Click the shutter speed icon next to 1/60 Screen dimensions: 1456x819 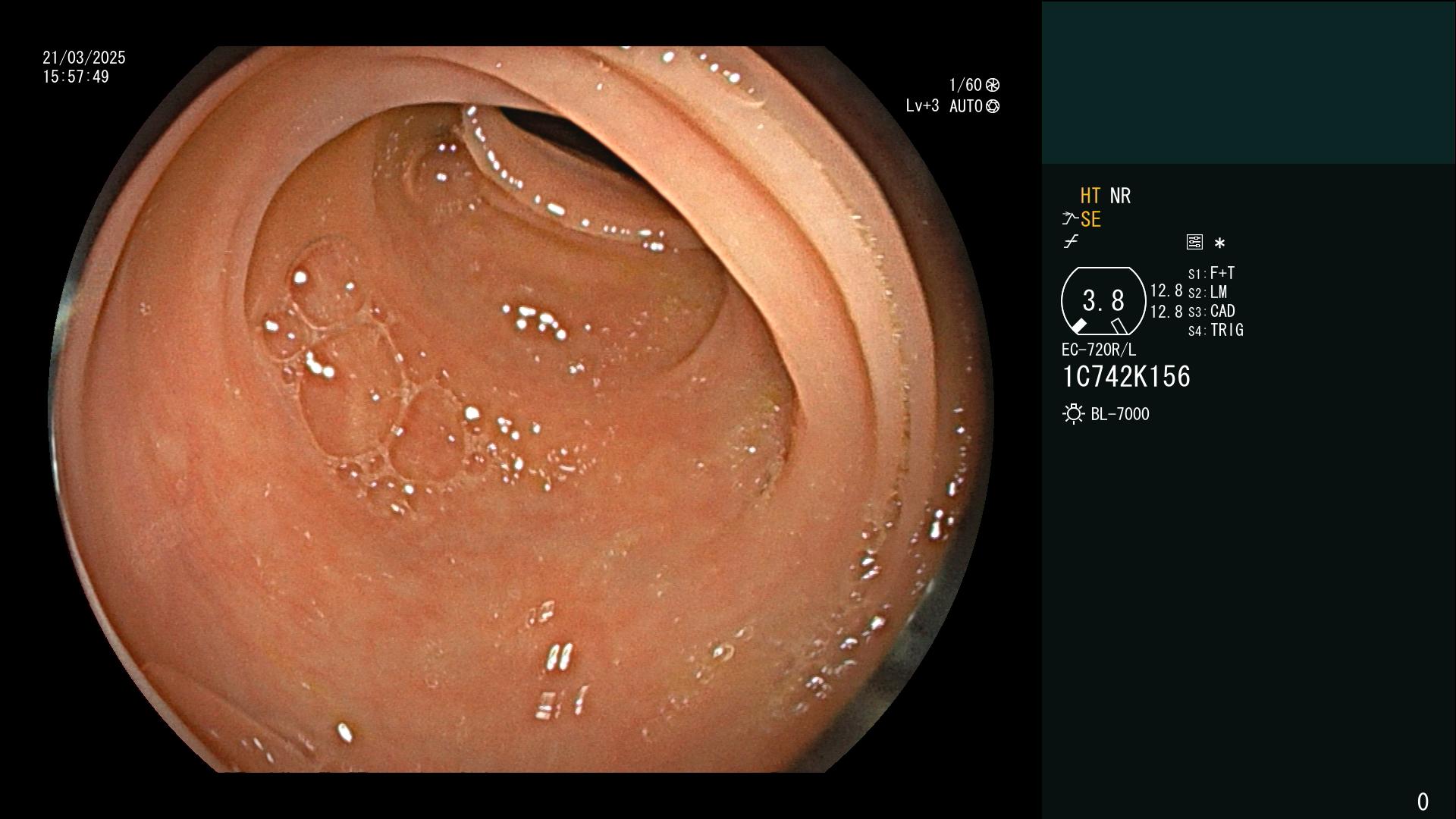(x=993, y=85)
